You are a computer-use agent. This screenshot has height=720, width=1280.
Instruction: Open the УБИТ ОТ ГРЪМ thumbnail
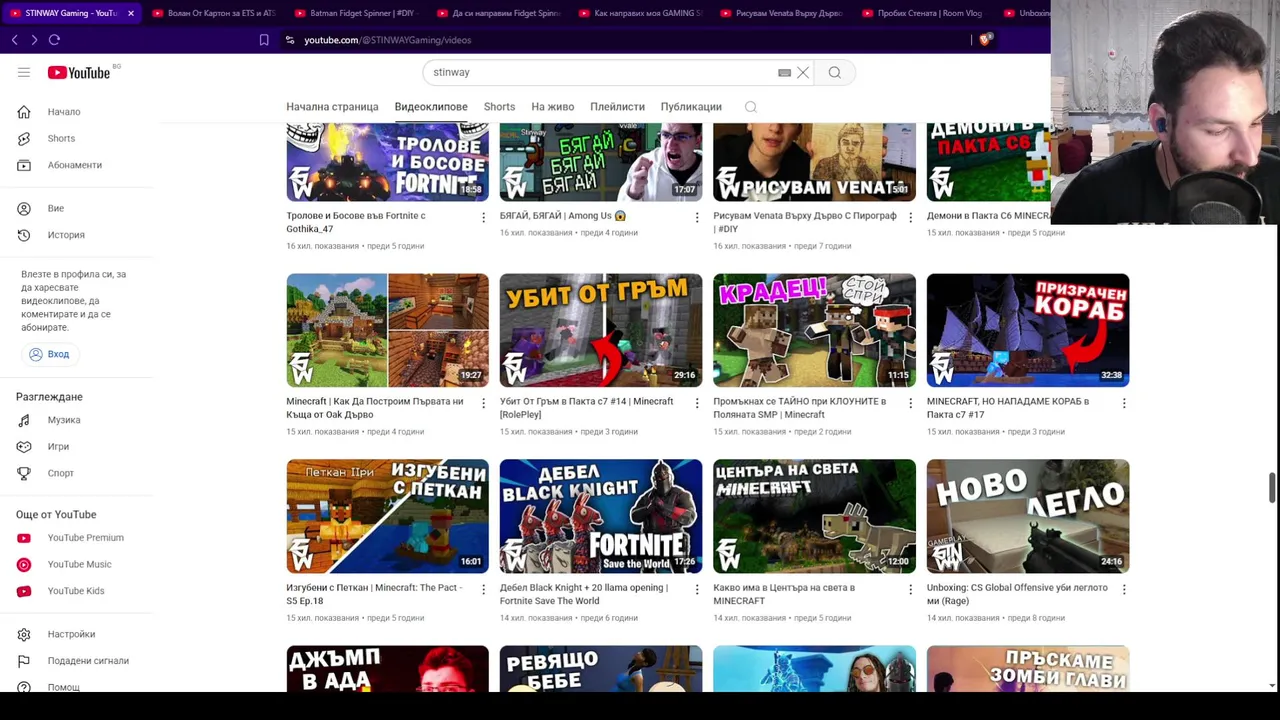pos(601,330)
